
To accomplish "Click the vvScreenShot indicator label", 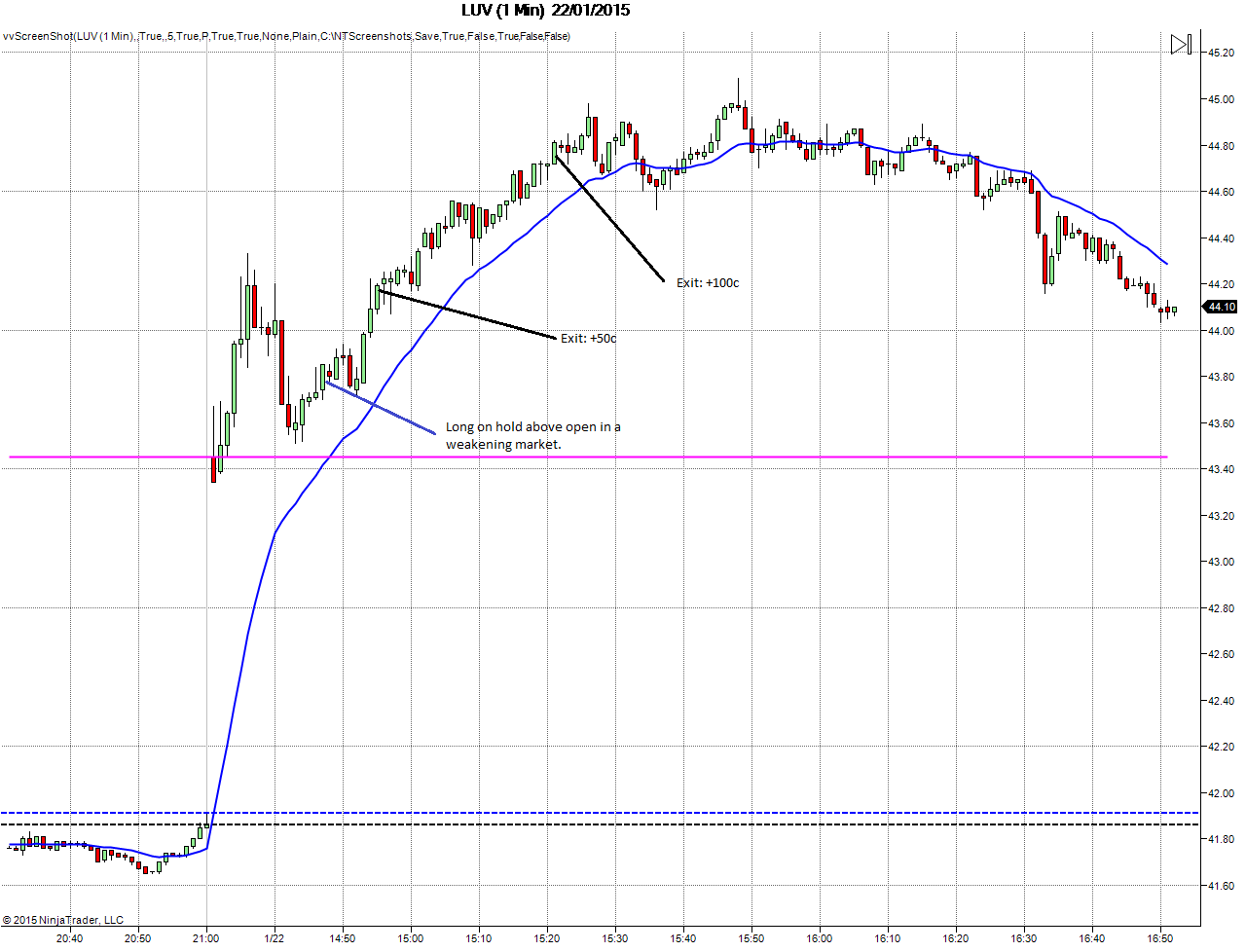I will [286, 36].
